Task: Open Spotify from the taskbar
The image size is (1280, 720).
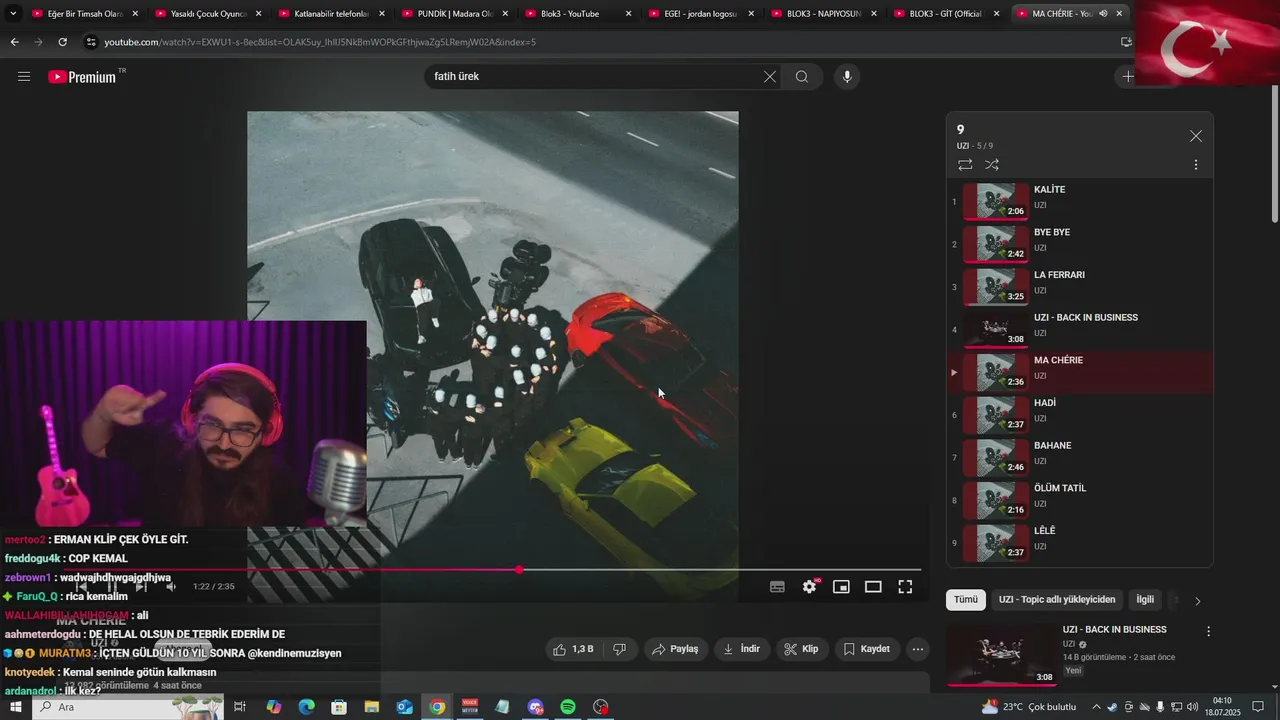Action: (x=568, y=707)
